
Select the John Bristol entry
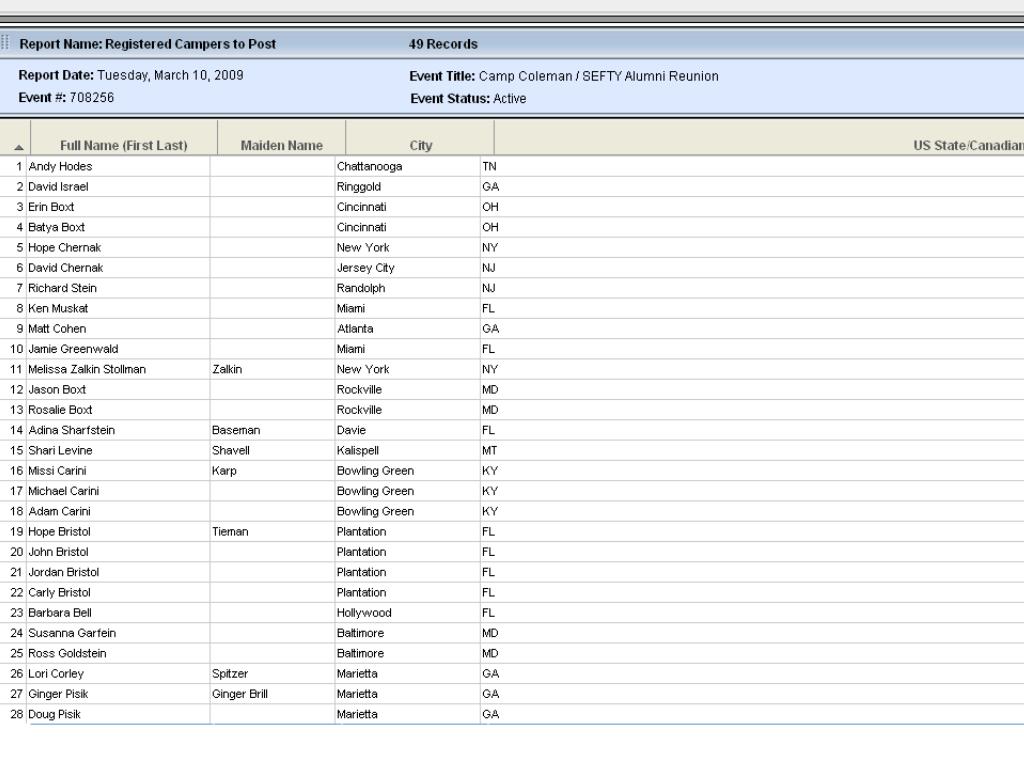pos(58,551)
